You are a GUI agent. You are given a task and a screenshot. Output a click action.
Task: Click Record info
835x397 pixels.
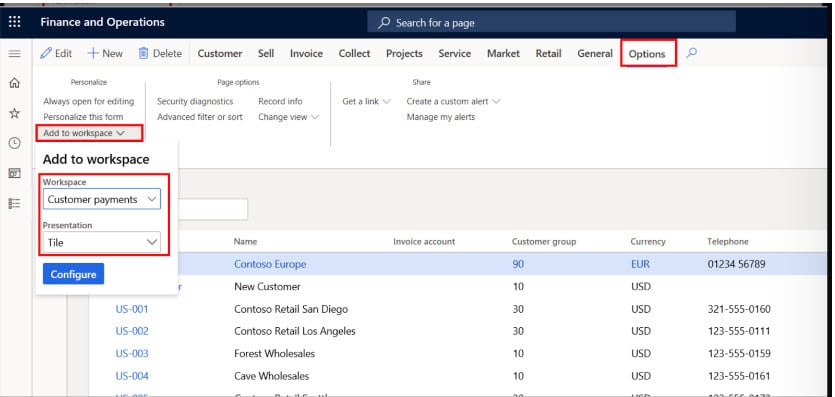(280, 101)
